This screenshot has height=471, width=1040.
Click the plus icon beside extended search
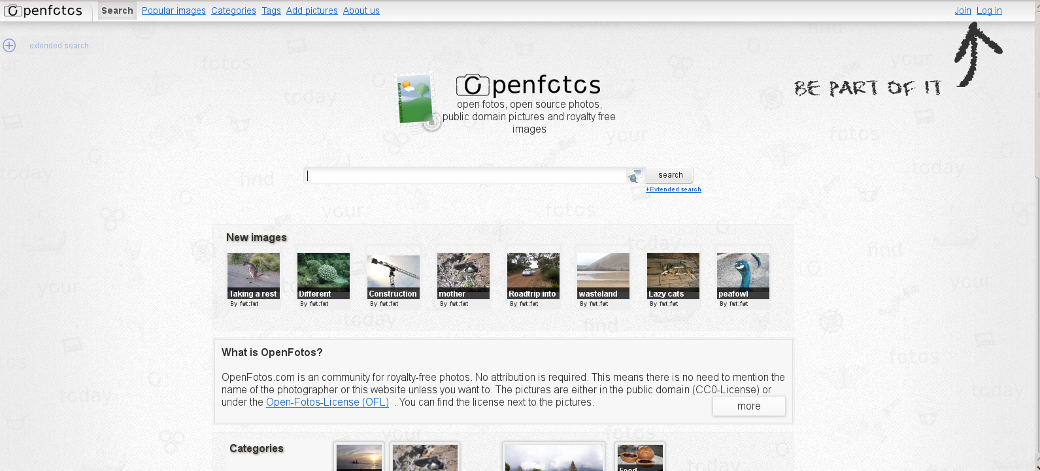[x=9, y=45]
